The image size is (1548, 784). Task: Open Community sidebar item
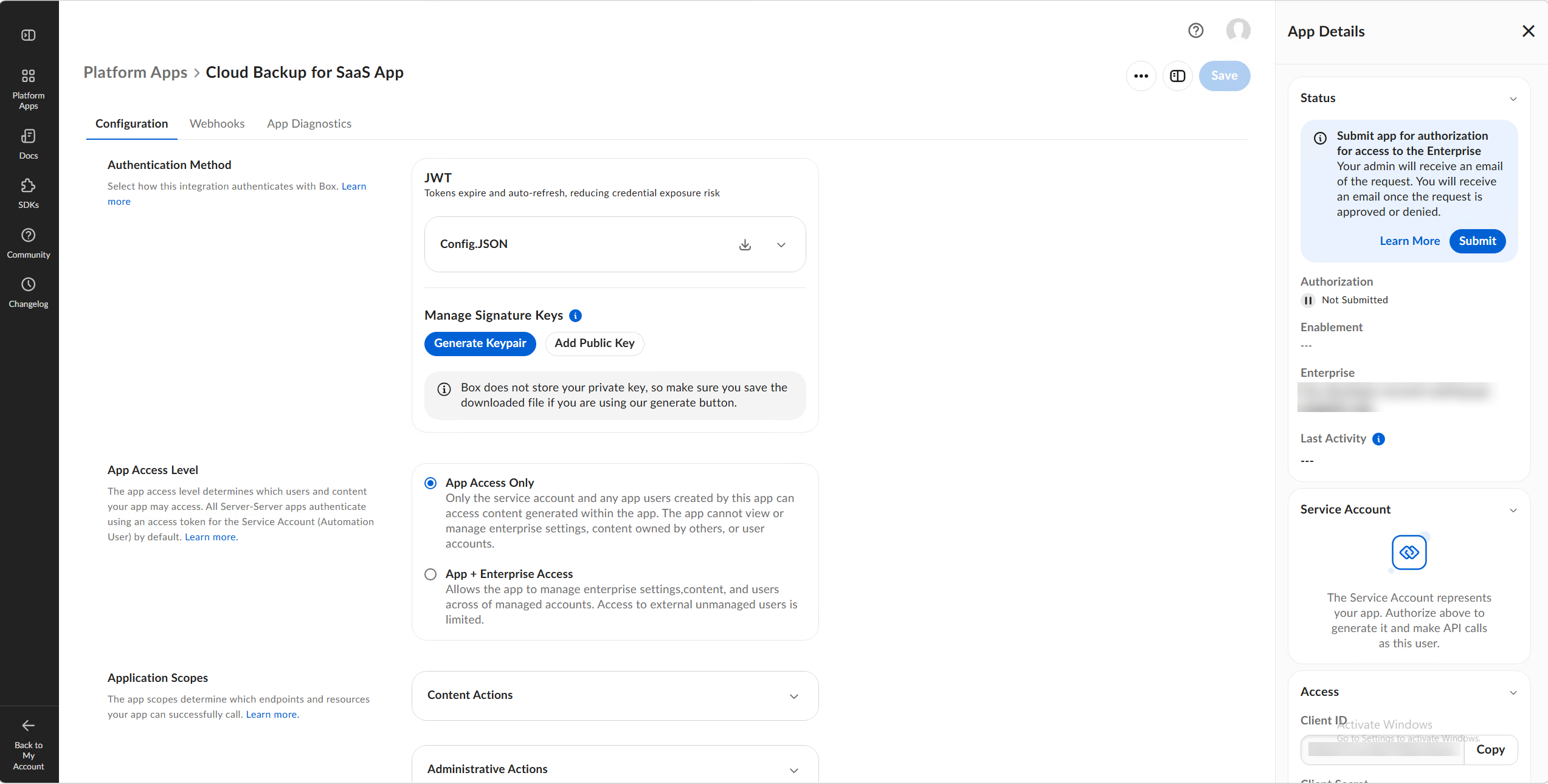point(29,243)
